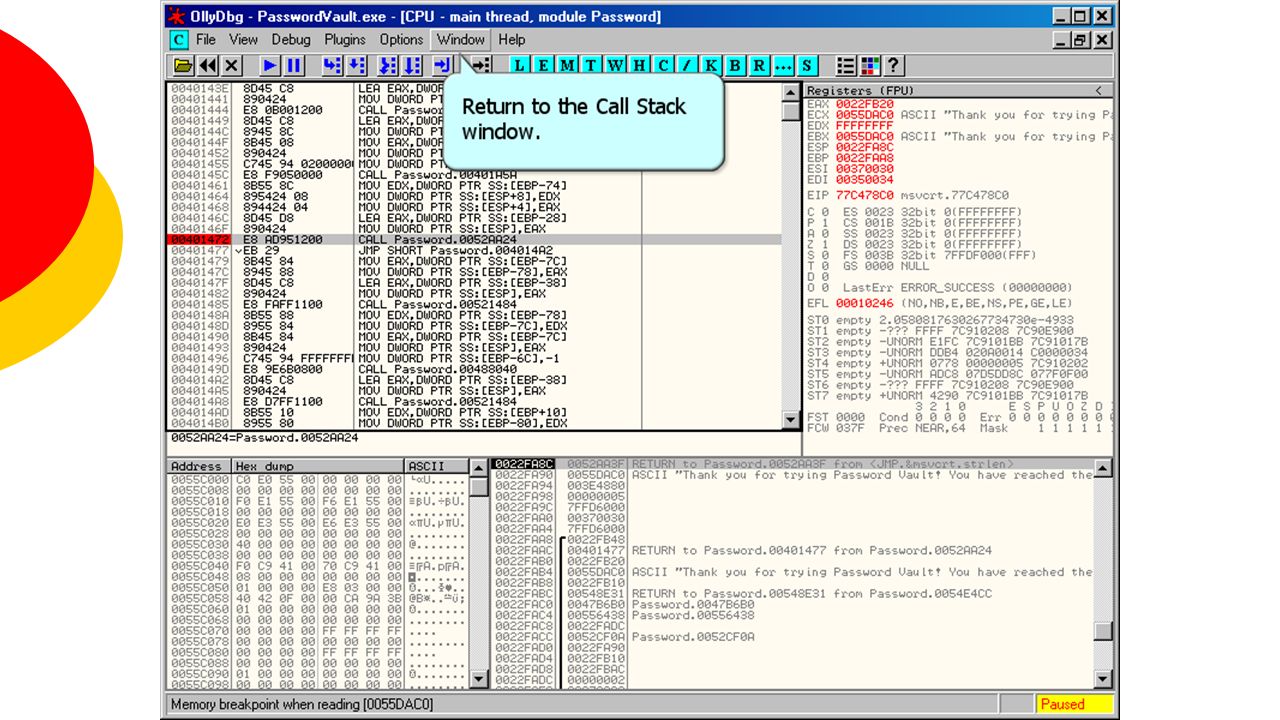Click the Hex dump column header
The image size is (1280, 720).
click(x=317, y=466)
